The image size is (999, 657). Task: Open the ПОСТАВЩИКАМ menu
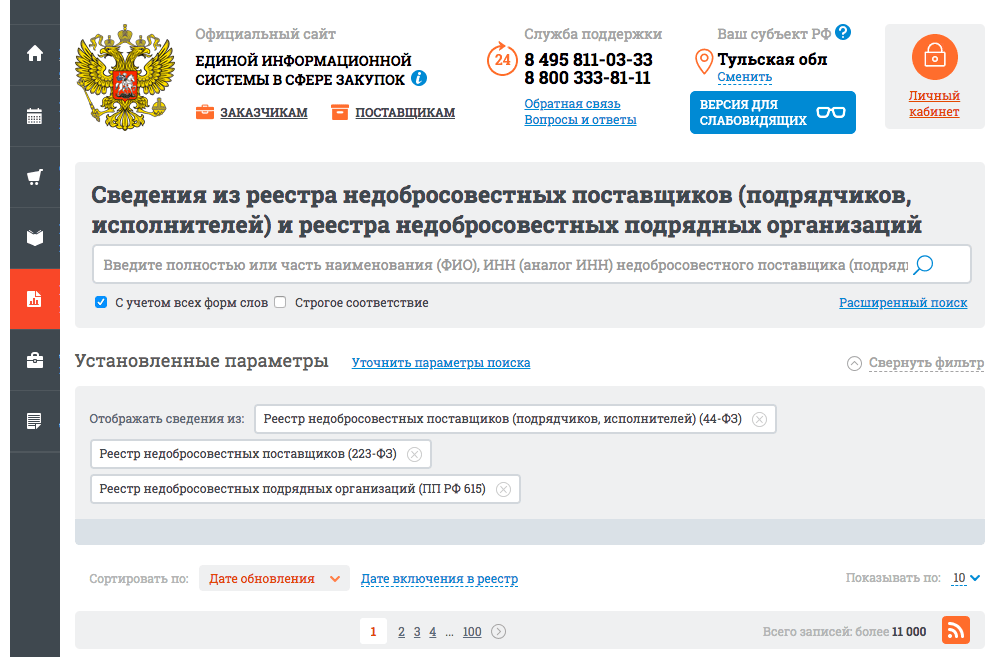click(405, 113)
